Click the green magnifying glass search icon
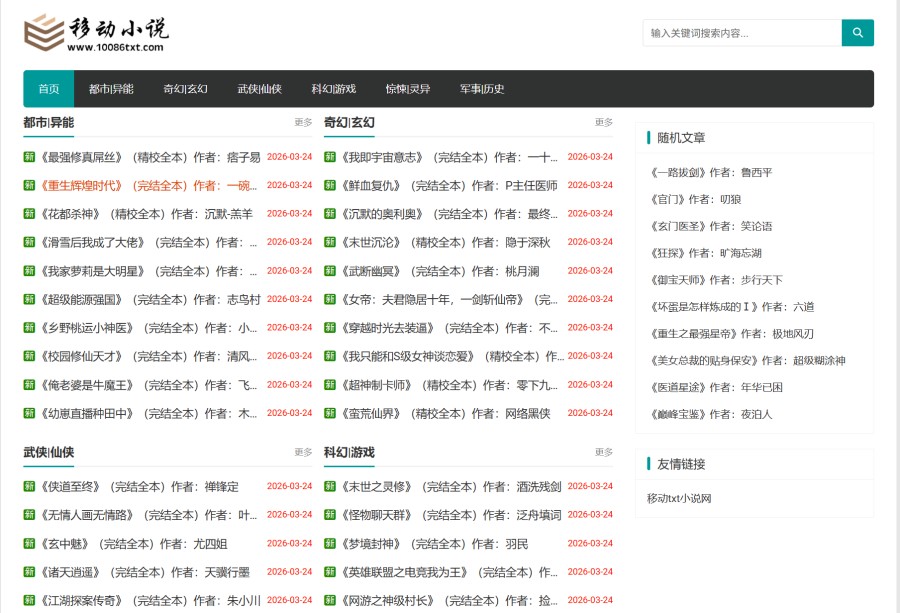Screen dimensions: 900x613 [x=857, y=32]
